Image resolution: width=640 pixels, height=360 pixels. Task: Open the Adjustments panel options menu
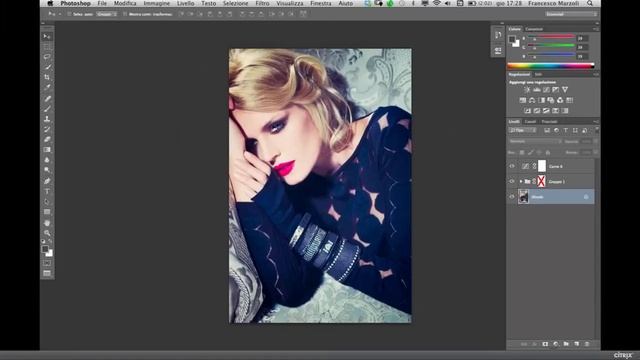(596, 75)
